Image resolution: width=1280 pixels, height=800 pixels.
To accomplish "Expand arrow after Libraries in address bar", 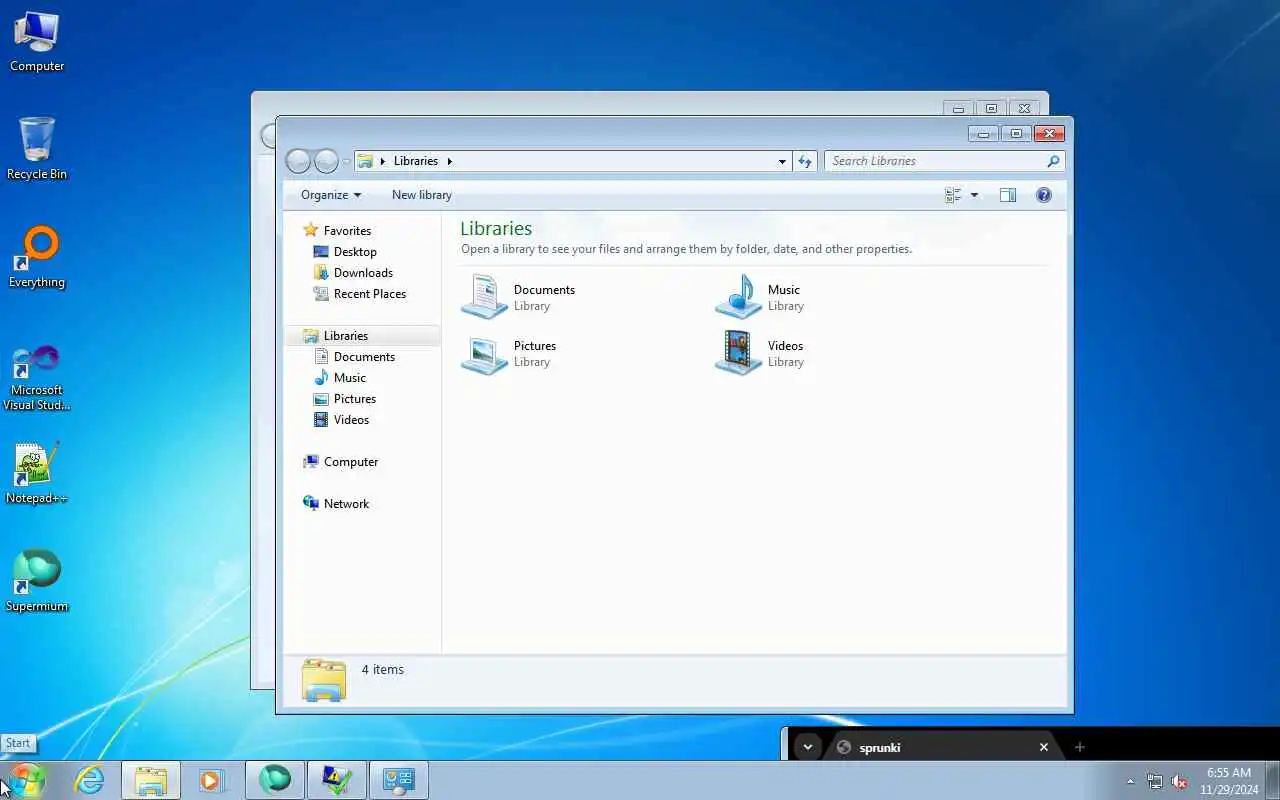I will tap(450, 161).
